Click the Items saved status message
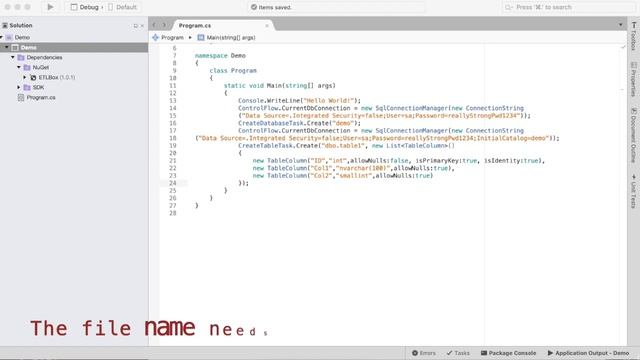Image resolution: width=640 pixels, height=360 pixels. tap(271, 7)
